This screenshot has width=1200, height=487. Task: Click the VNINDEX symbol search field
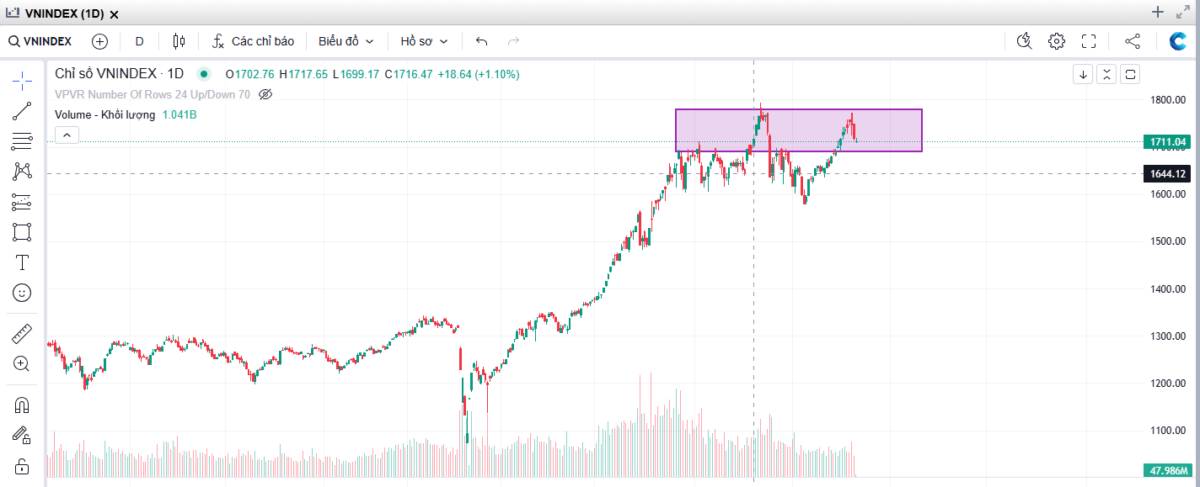pyautogui.click(x=40, y=41)
